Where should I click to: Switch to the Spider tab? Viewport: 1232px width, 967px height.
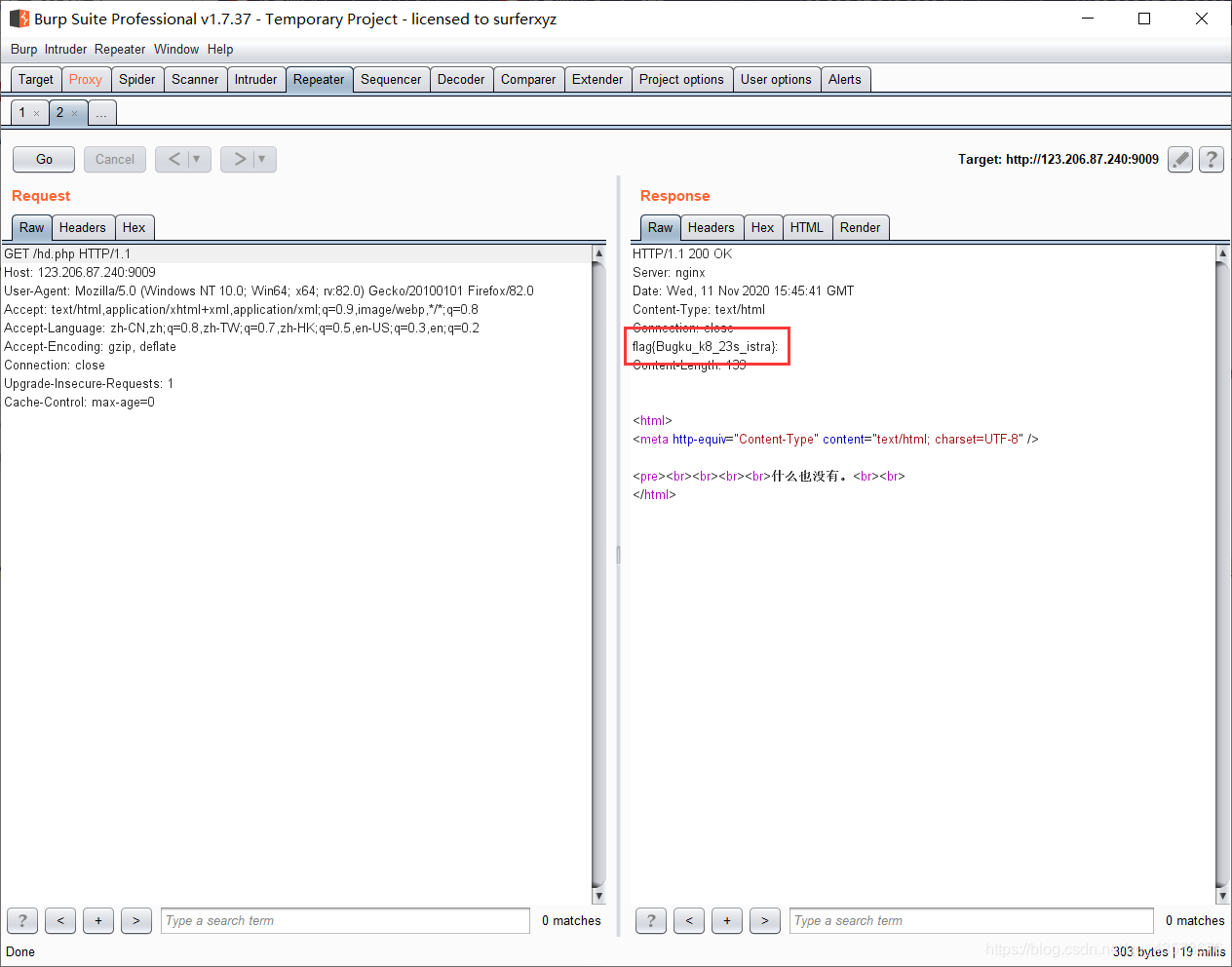click(x=137, y=80)
